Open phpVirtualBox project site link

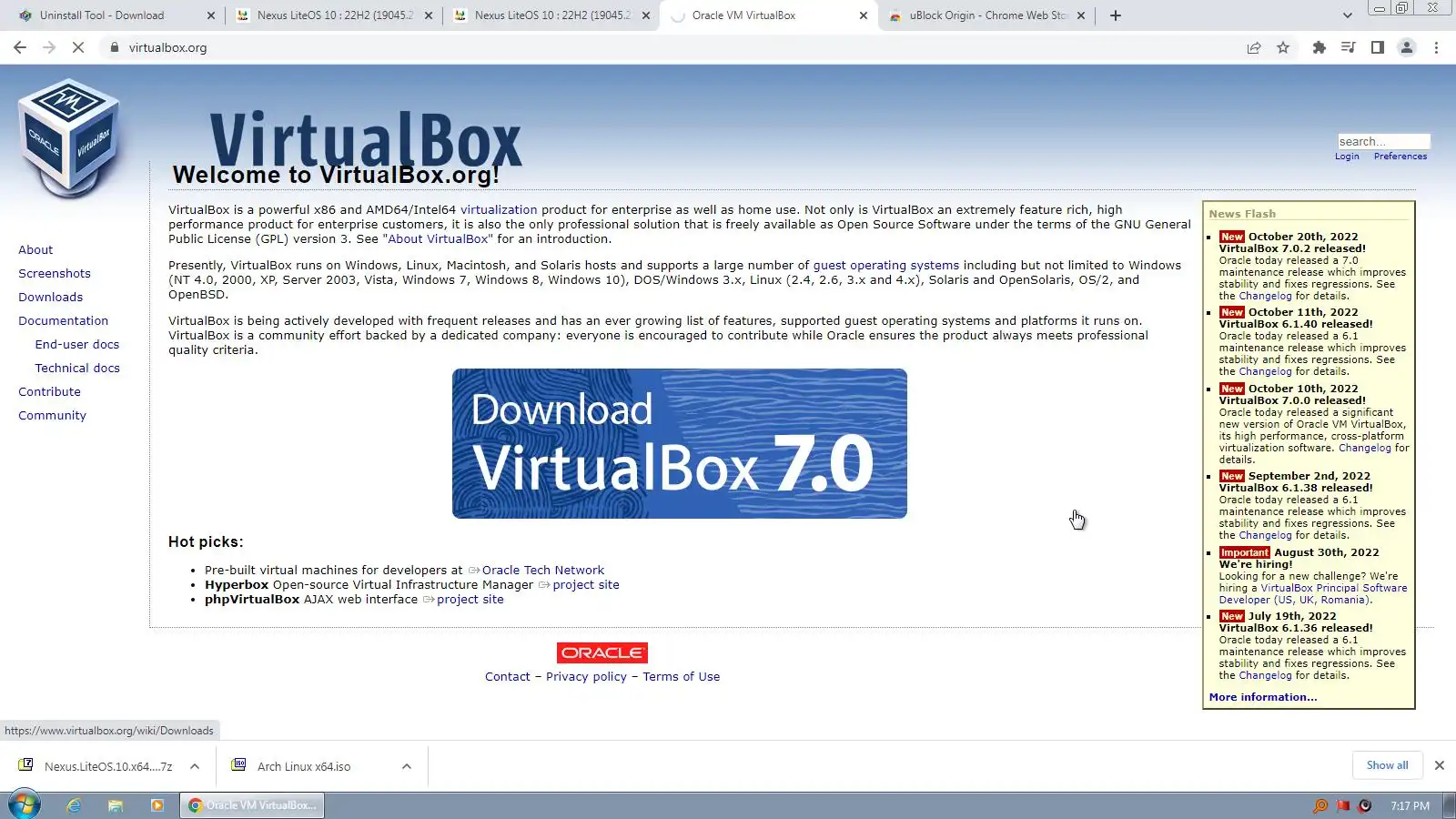click(470, 599)
